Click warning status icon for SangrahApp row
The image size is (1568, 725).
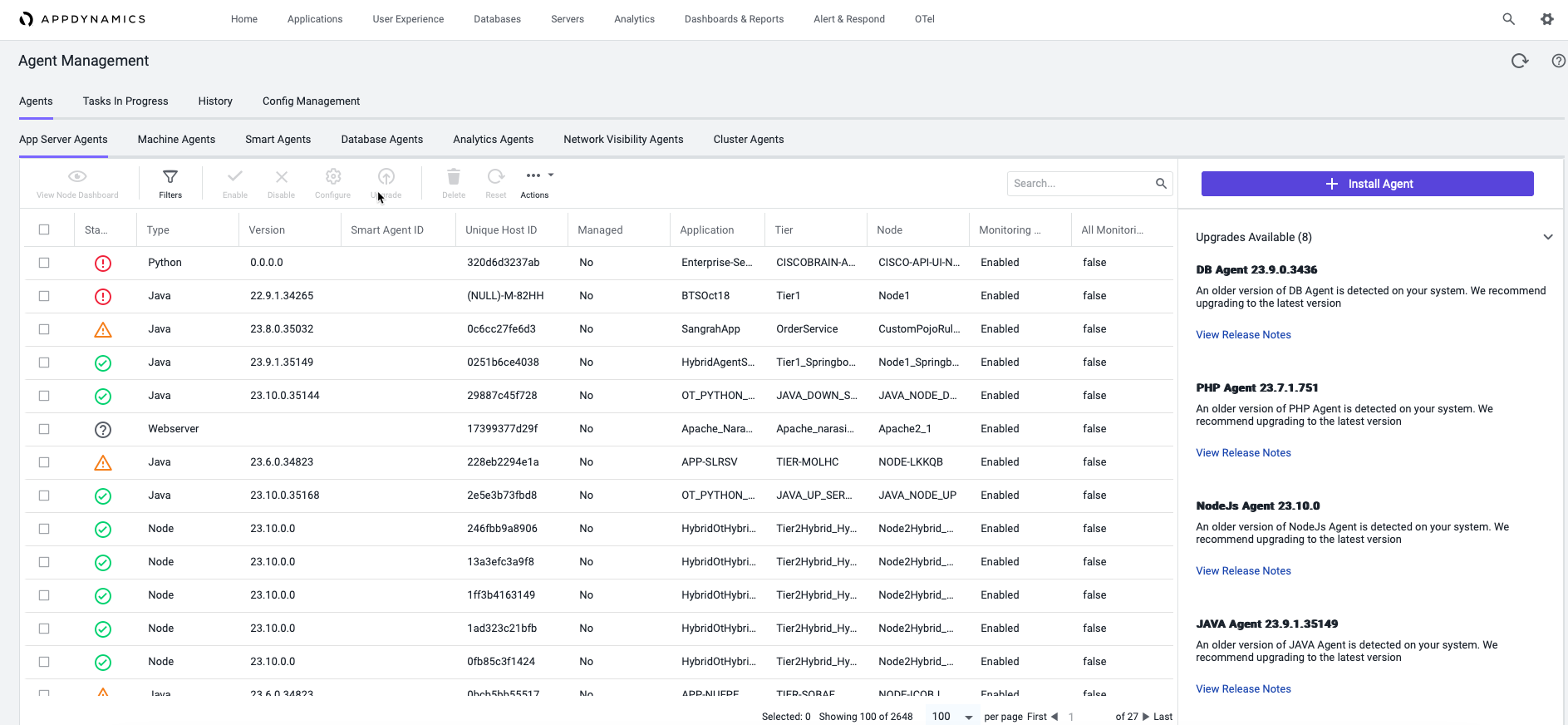(103, 330)
